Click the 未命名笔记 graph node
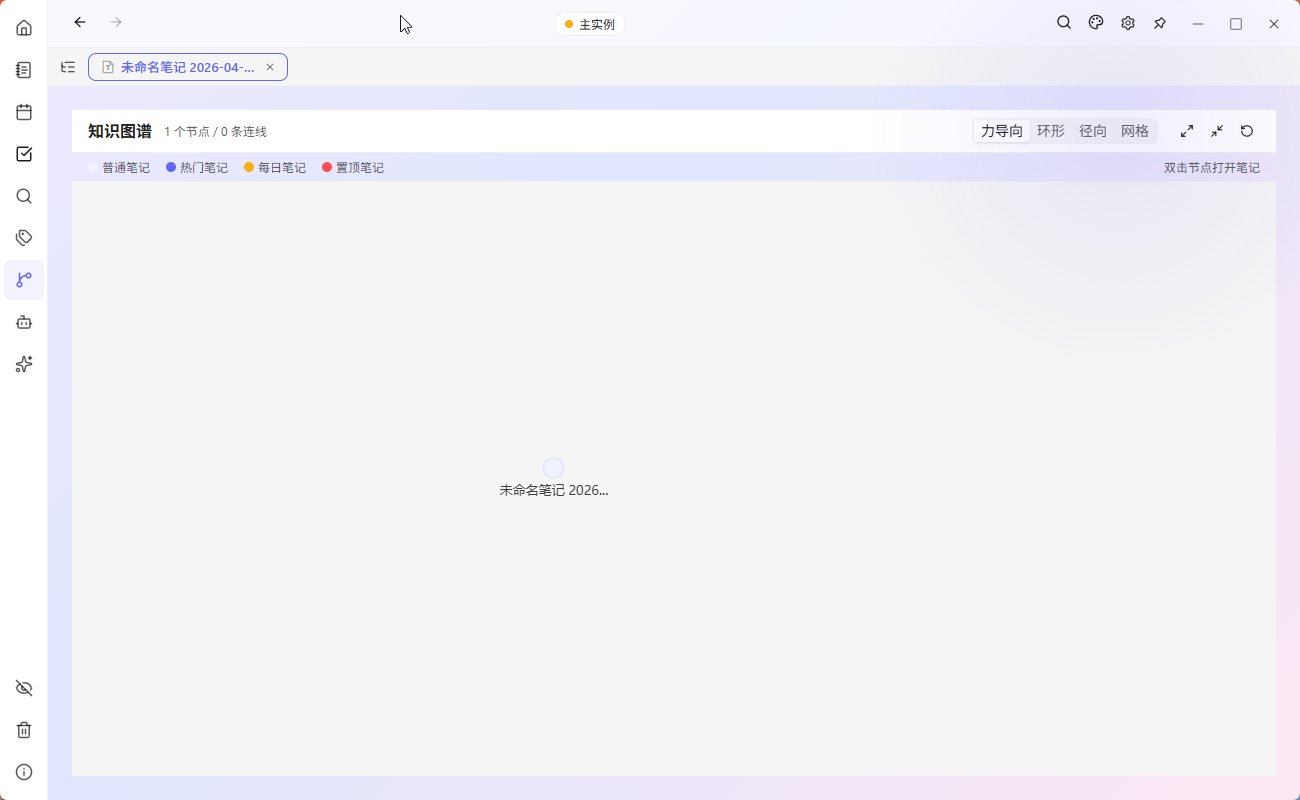1300x800 pixels. pos(553,467)
